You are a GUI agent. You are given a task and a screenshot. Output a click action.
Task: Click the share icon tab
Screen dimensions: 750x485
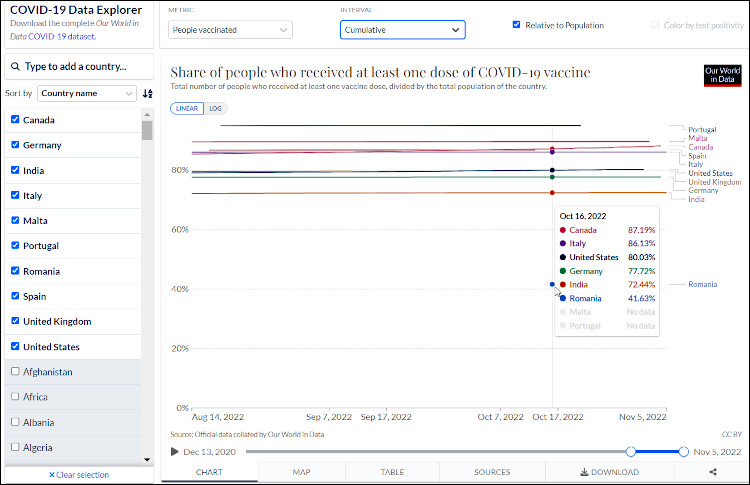pos(712,472)
